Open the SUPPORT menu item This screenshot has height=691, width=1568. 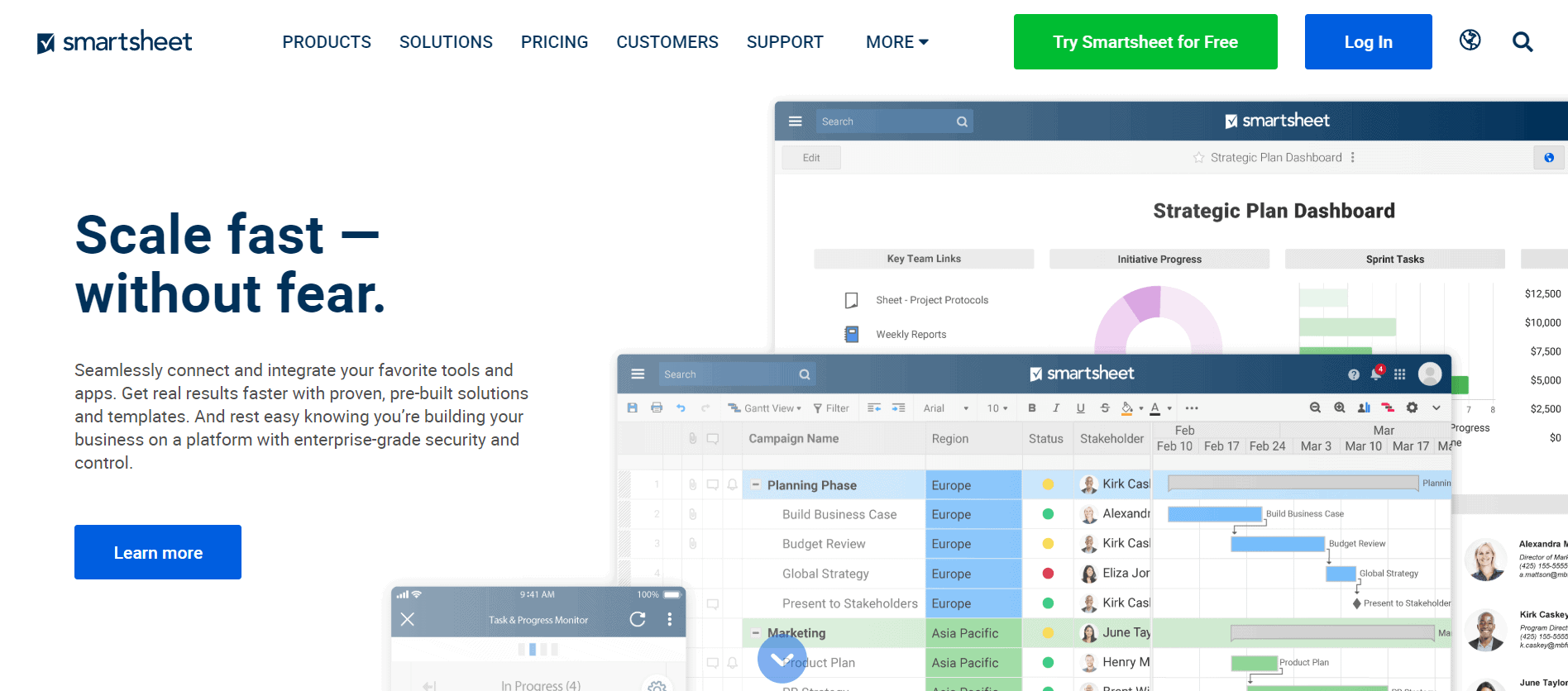785,42
